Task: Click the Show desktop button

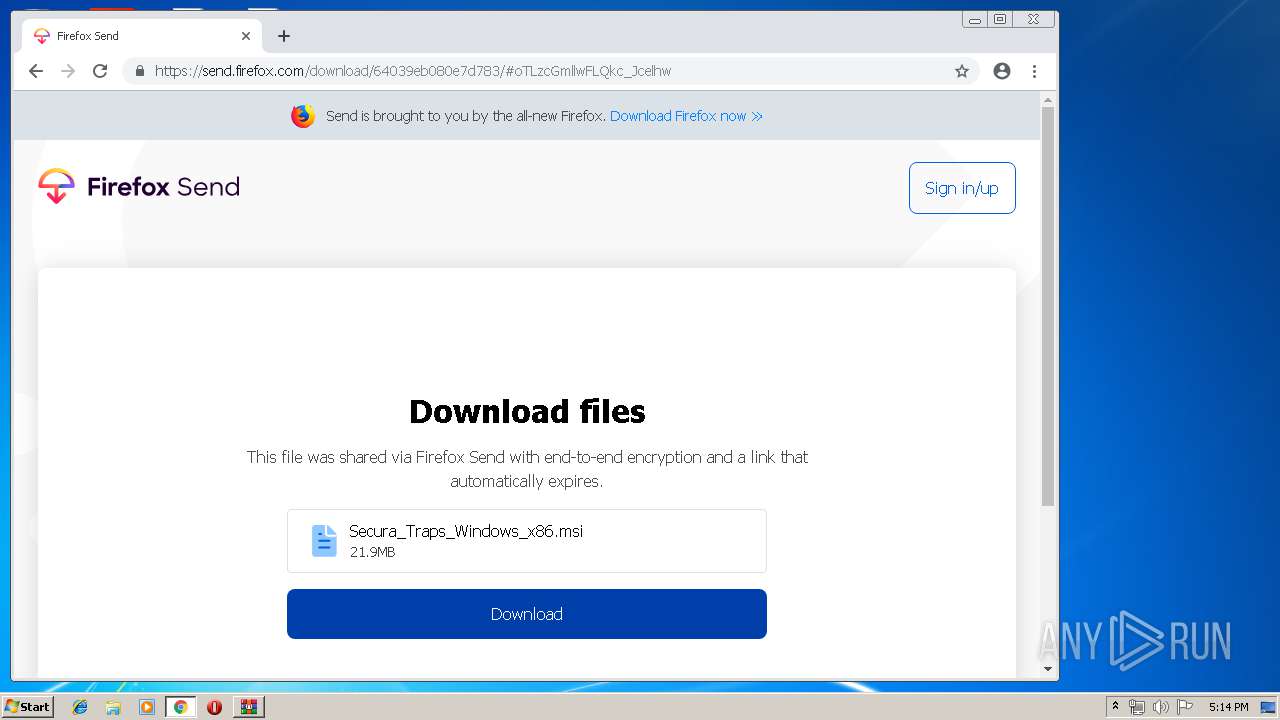Action: click(x=1270, y=707)
